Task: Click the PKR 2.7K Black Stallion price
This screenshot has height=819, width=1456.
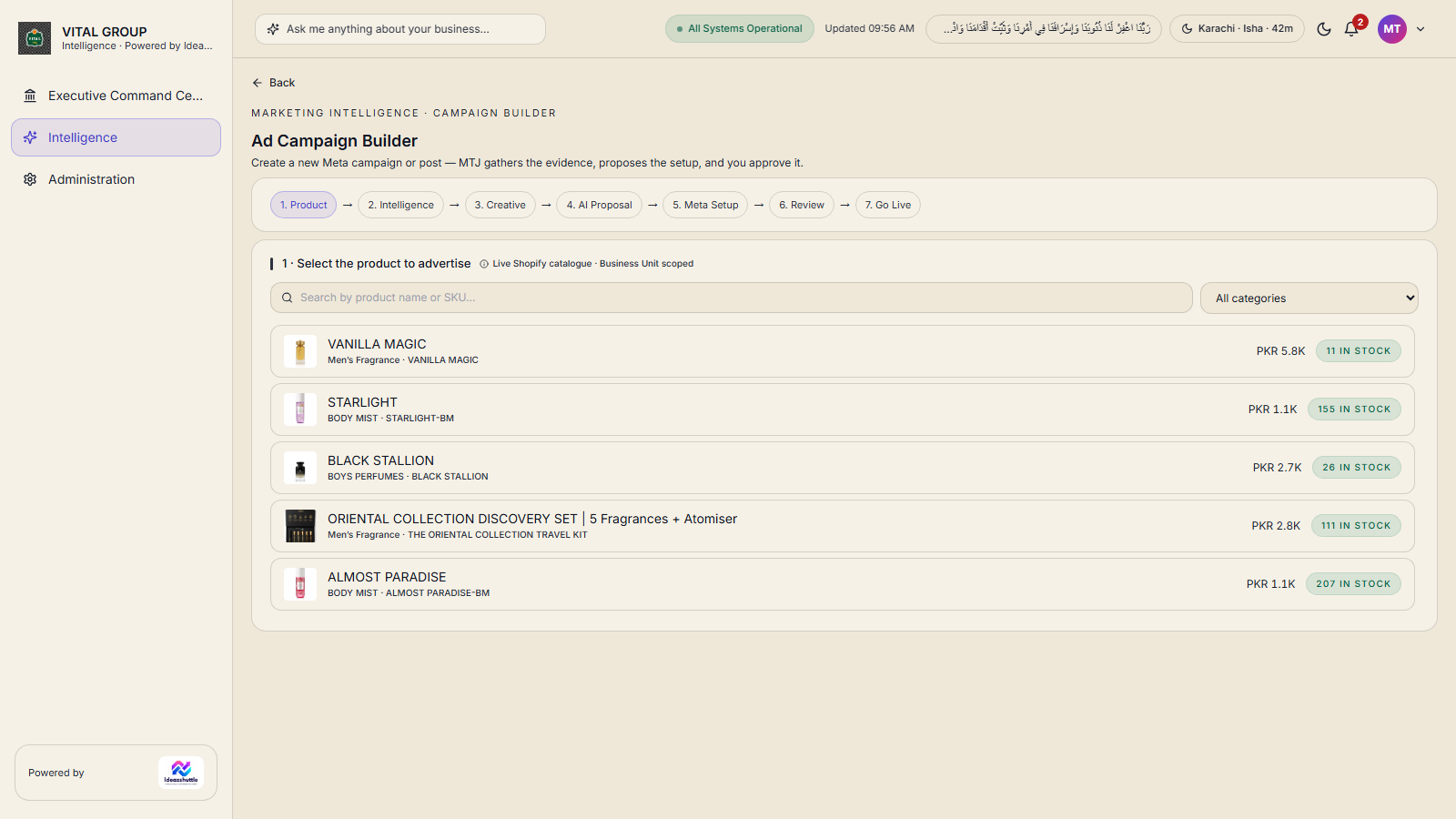Action: coord(1277,468)
